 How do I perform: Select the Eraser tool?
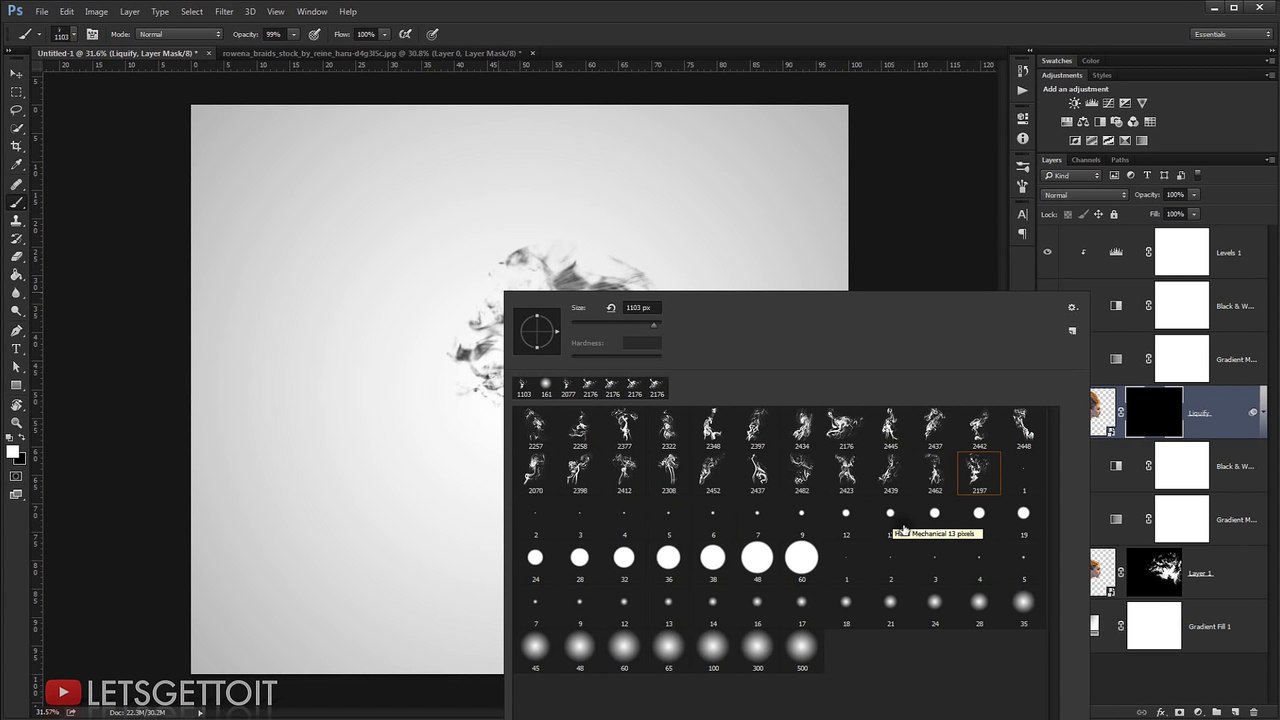[x=16, y=257]
